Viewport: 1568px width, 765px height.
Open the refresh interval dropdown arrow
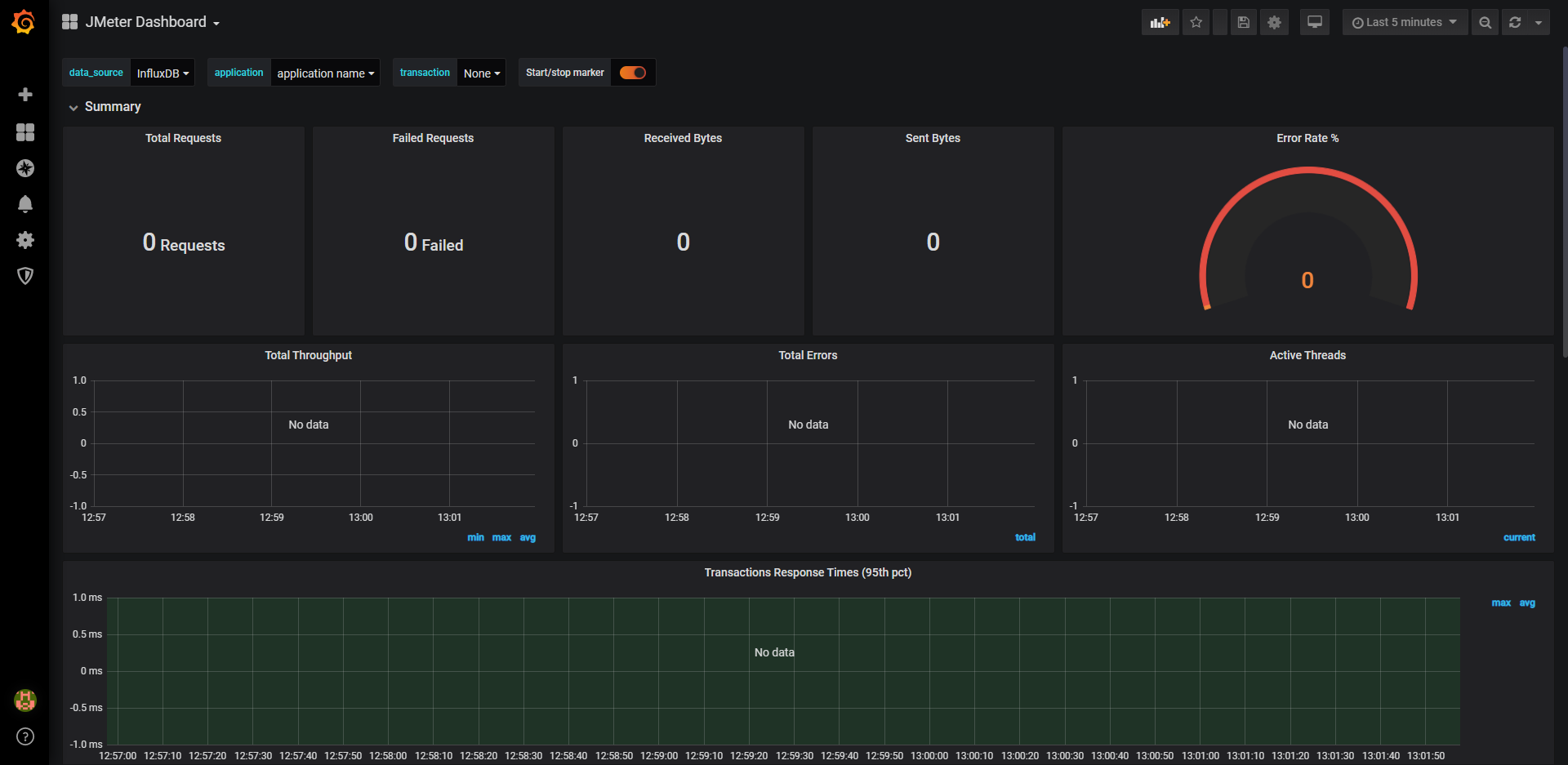[x=1539, y=22]
